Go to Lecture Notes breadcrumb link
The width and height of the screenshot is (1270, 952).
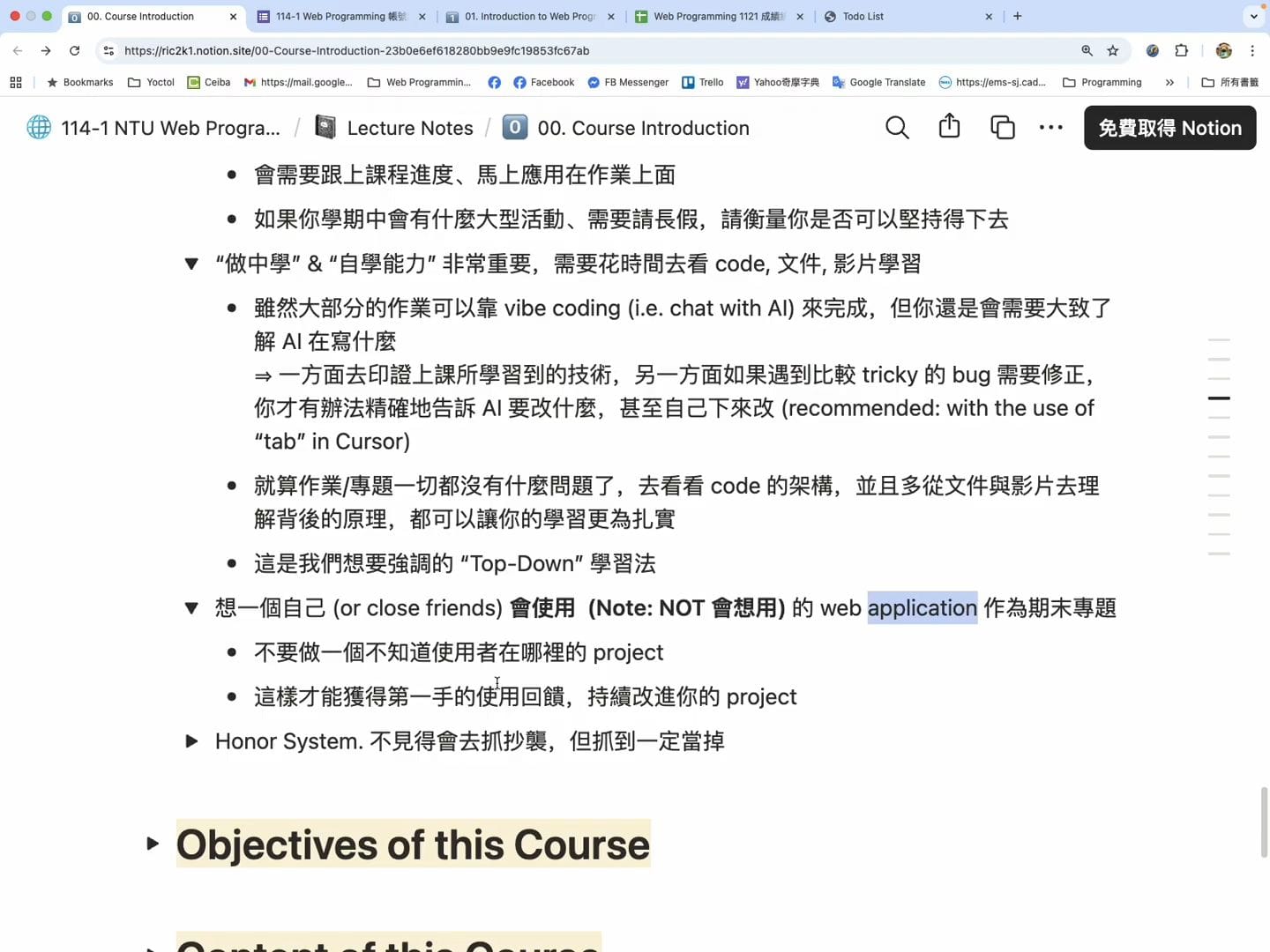coord(409,128)
